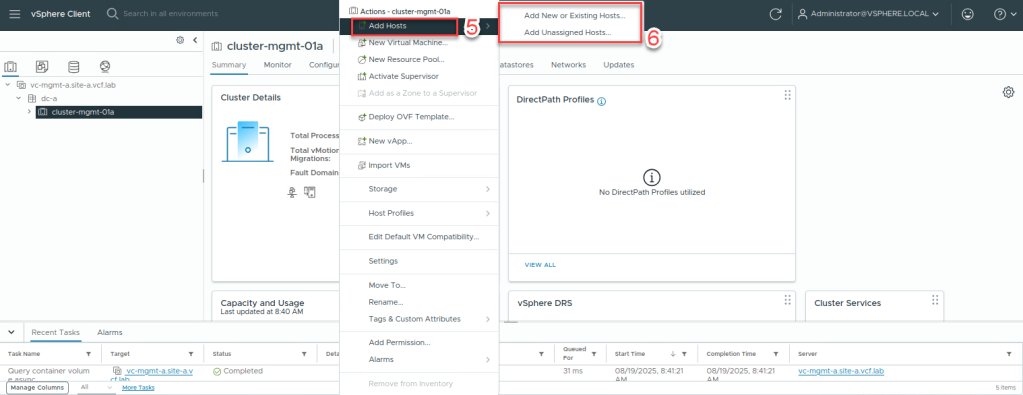1023x395 pixels.
Task: Open the Hosts and Clusters inventory view
Action: coord(10,67)
